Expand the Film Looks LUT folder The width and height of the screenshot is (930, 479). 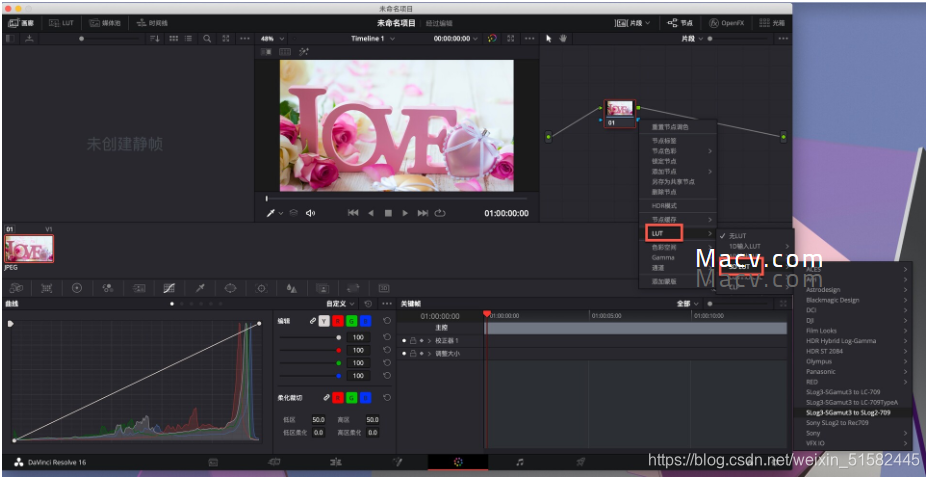pos(854,331)
